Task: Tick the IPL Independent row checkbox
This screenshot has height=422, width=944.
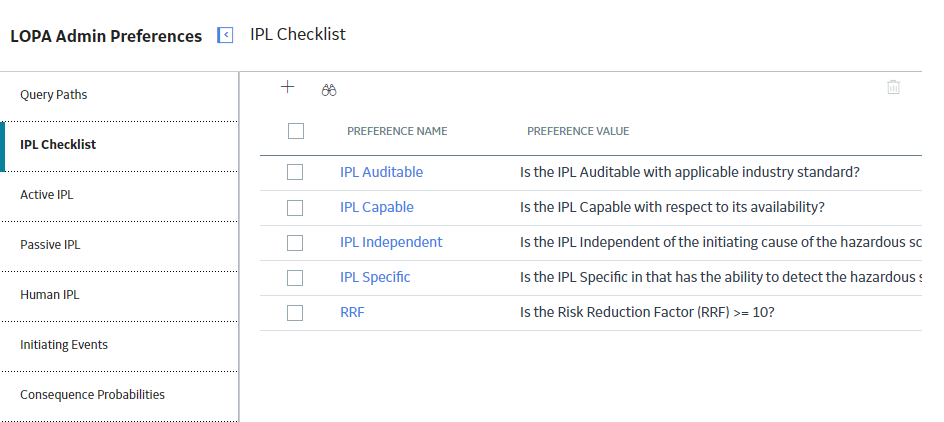Action: pyautogui.click(x=295, y=243)
